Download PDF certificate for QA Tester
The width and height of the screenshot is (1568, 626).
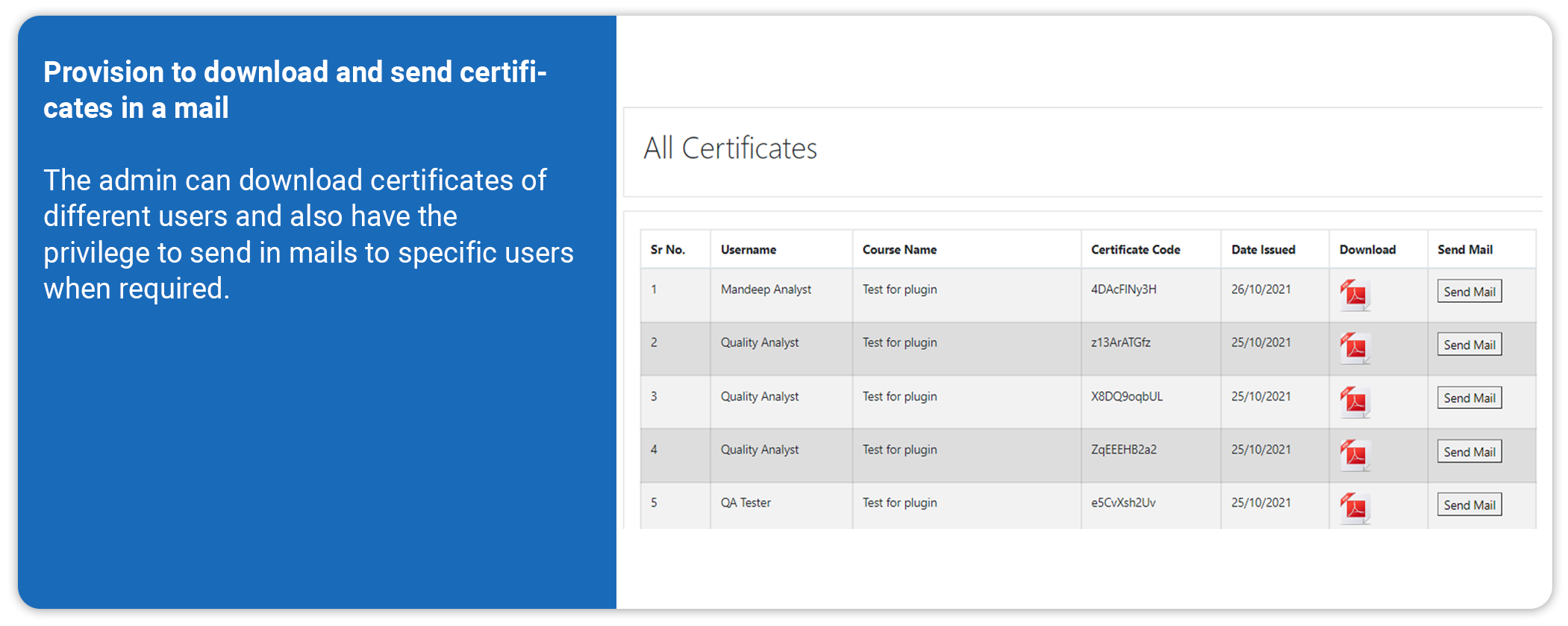1354,507
